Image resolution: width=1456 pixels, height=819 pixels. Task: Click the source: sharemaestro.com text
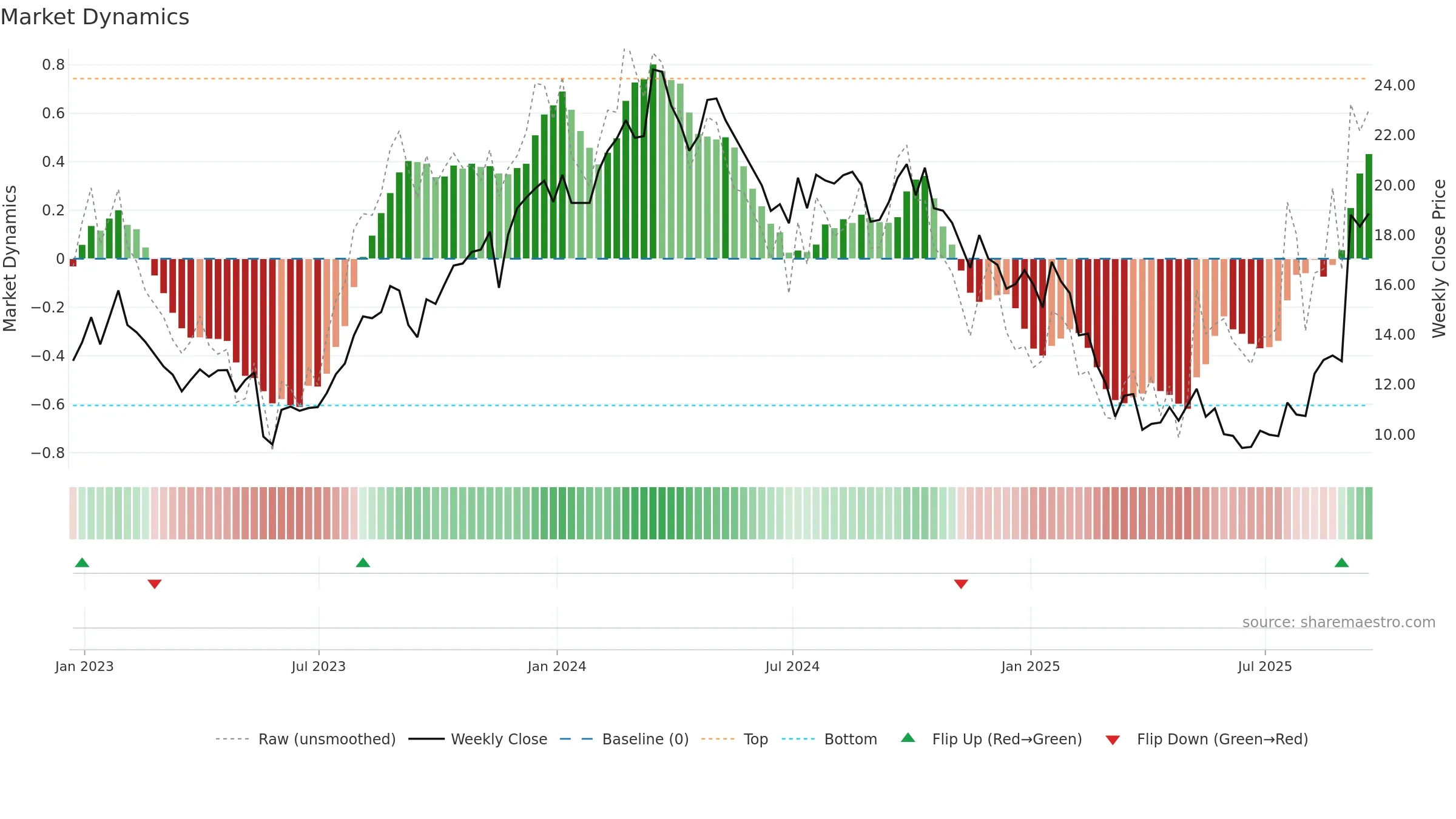[x=1339, y=622]
